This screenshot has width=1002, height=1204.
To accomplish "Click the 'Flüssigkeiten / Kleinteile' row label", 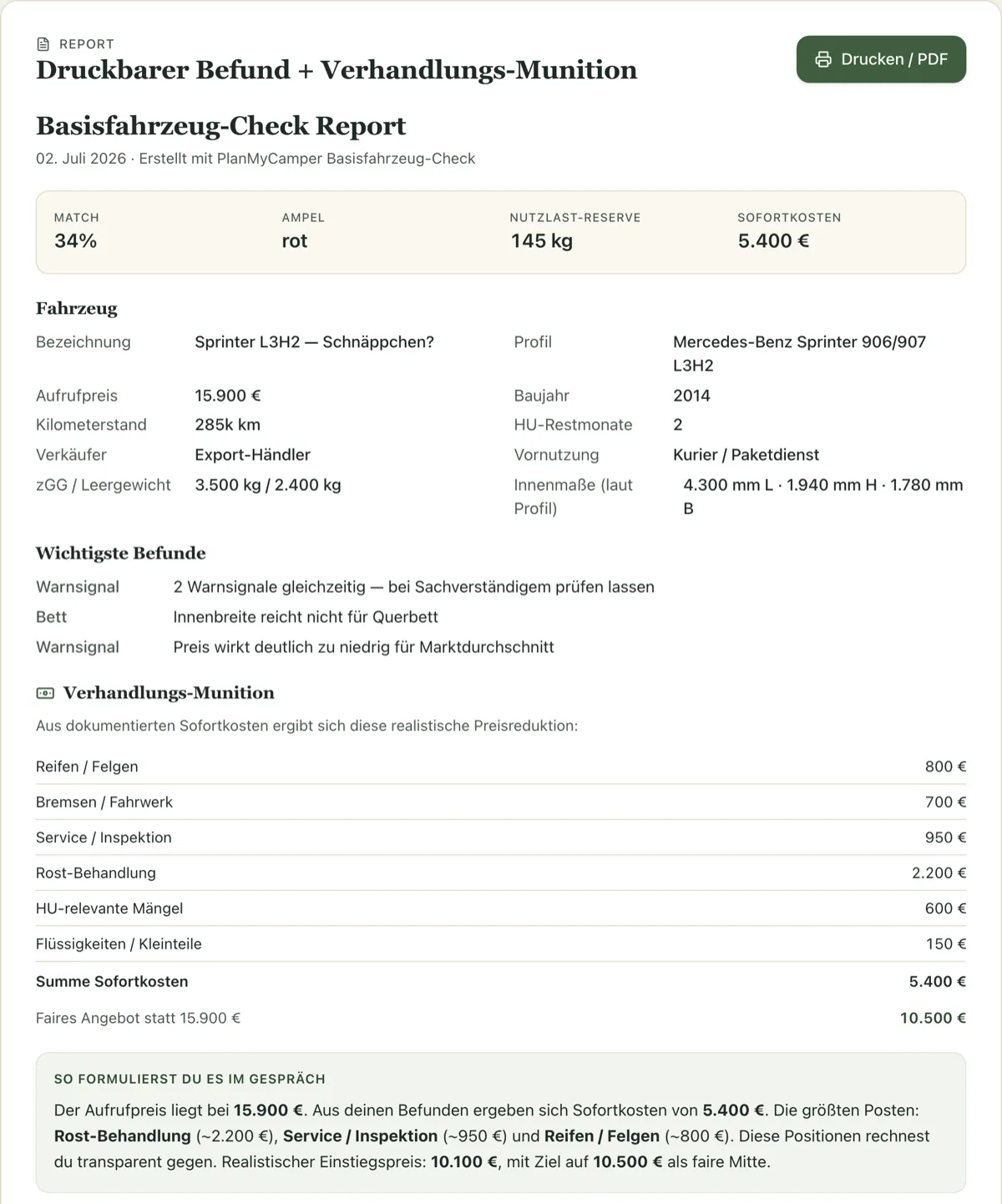I will 119,944.
